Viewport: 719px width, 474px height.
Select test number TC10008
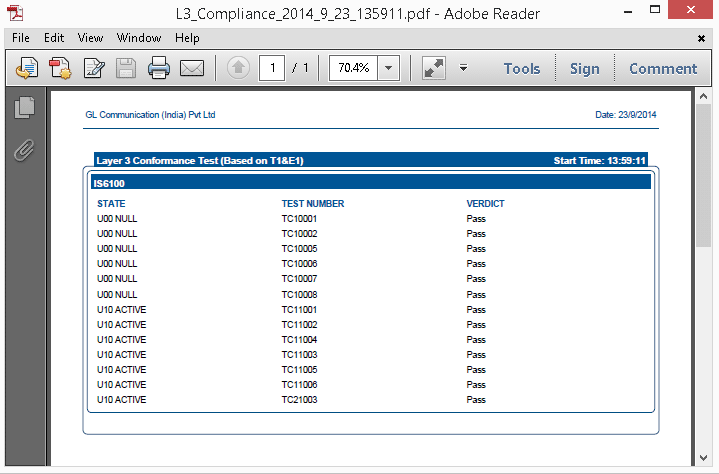click(299, 295)
